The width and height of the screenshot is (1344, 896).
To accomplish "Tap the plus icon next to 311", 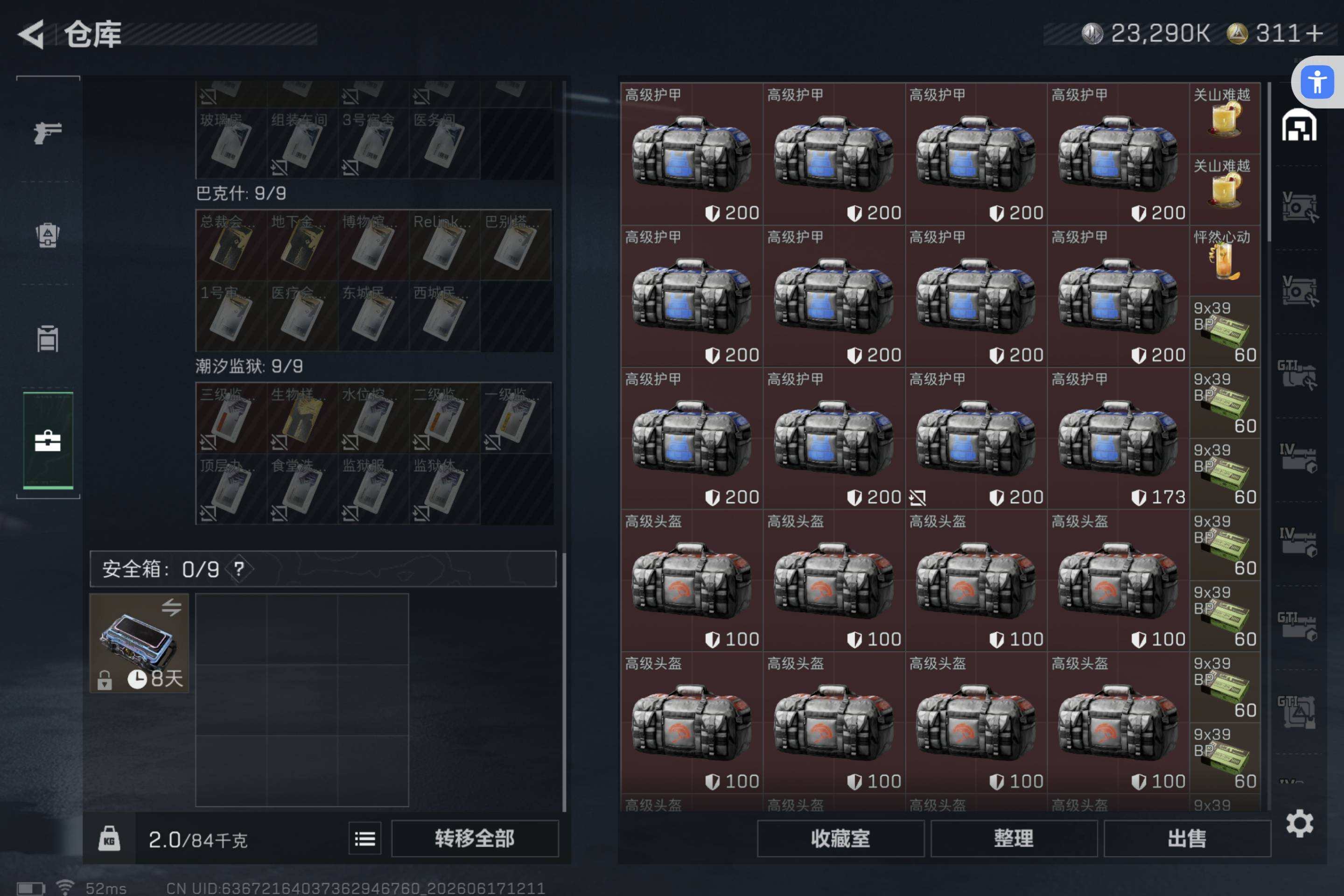I will (1315, 33).
